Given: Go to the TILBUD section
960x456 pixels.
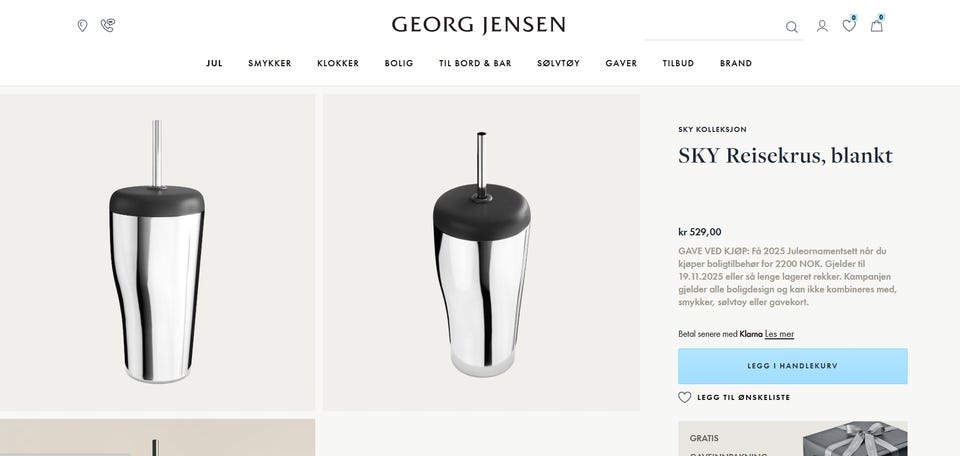Looking at the screenshot, I should pyautogui.click(x=678, y=63).
